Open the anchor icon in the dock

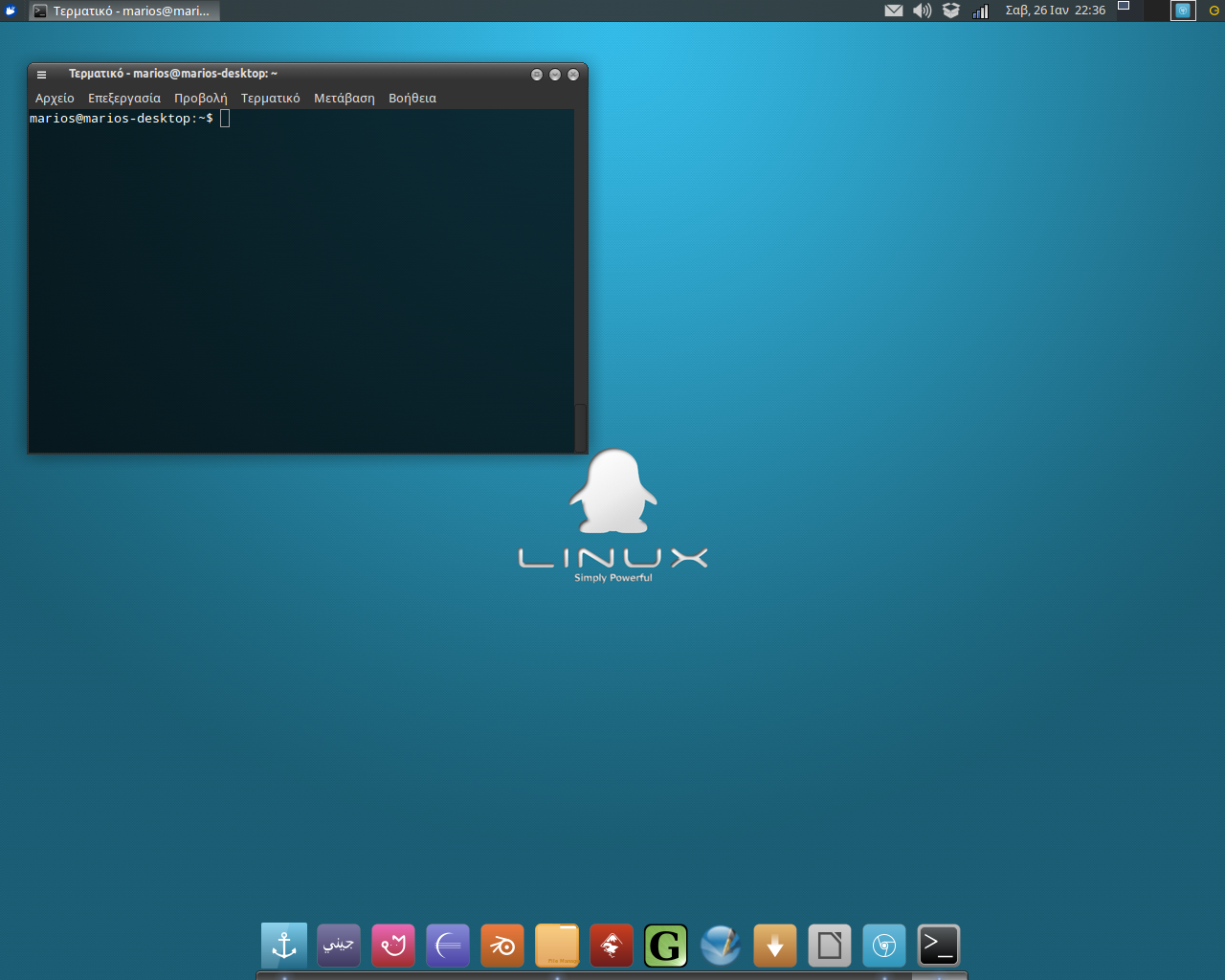(x=284, y=946)
